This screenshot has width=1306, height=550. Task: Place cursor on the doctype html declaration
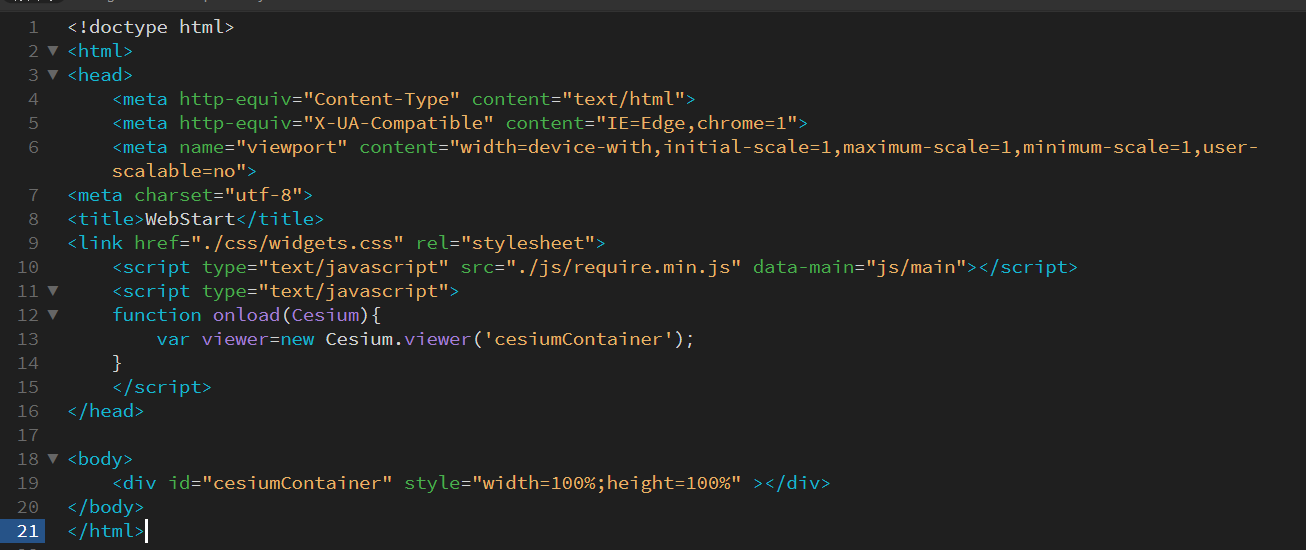point(151,27)
